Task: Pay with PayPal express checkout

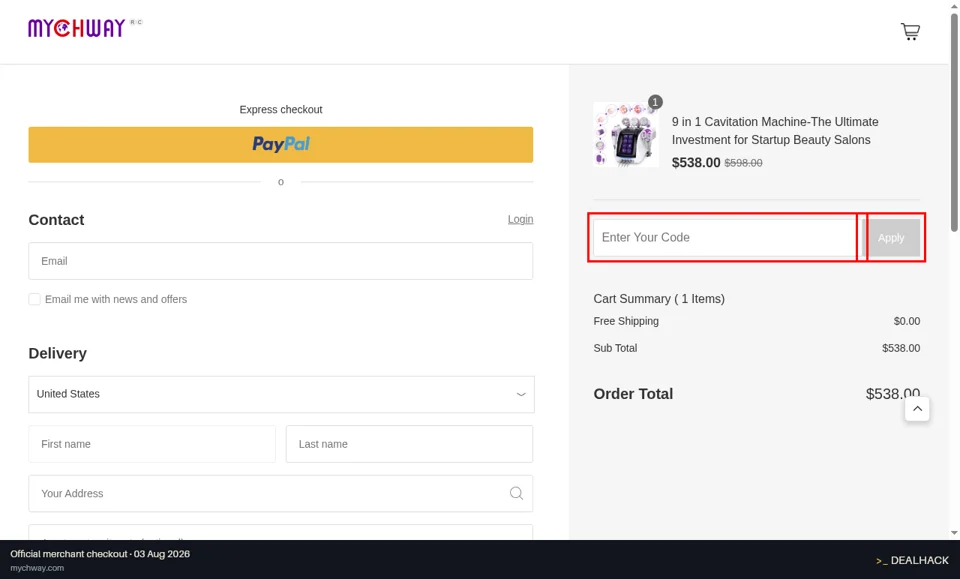Action: pyautogui.click(x=280, y=144)
